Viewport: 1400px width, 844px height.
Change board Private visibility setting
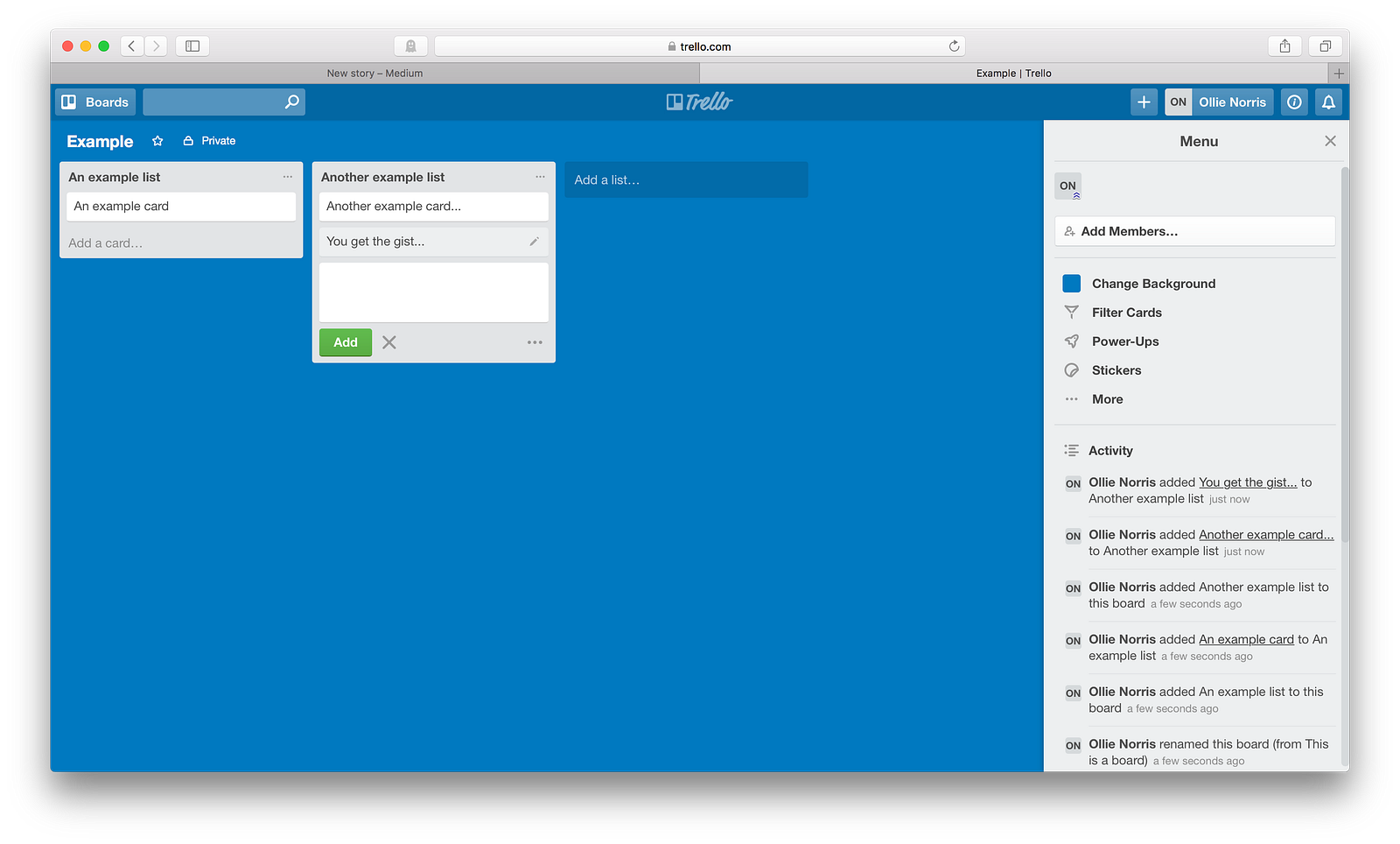click(x=209, y=141)
